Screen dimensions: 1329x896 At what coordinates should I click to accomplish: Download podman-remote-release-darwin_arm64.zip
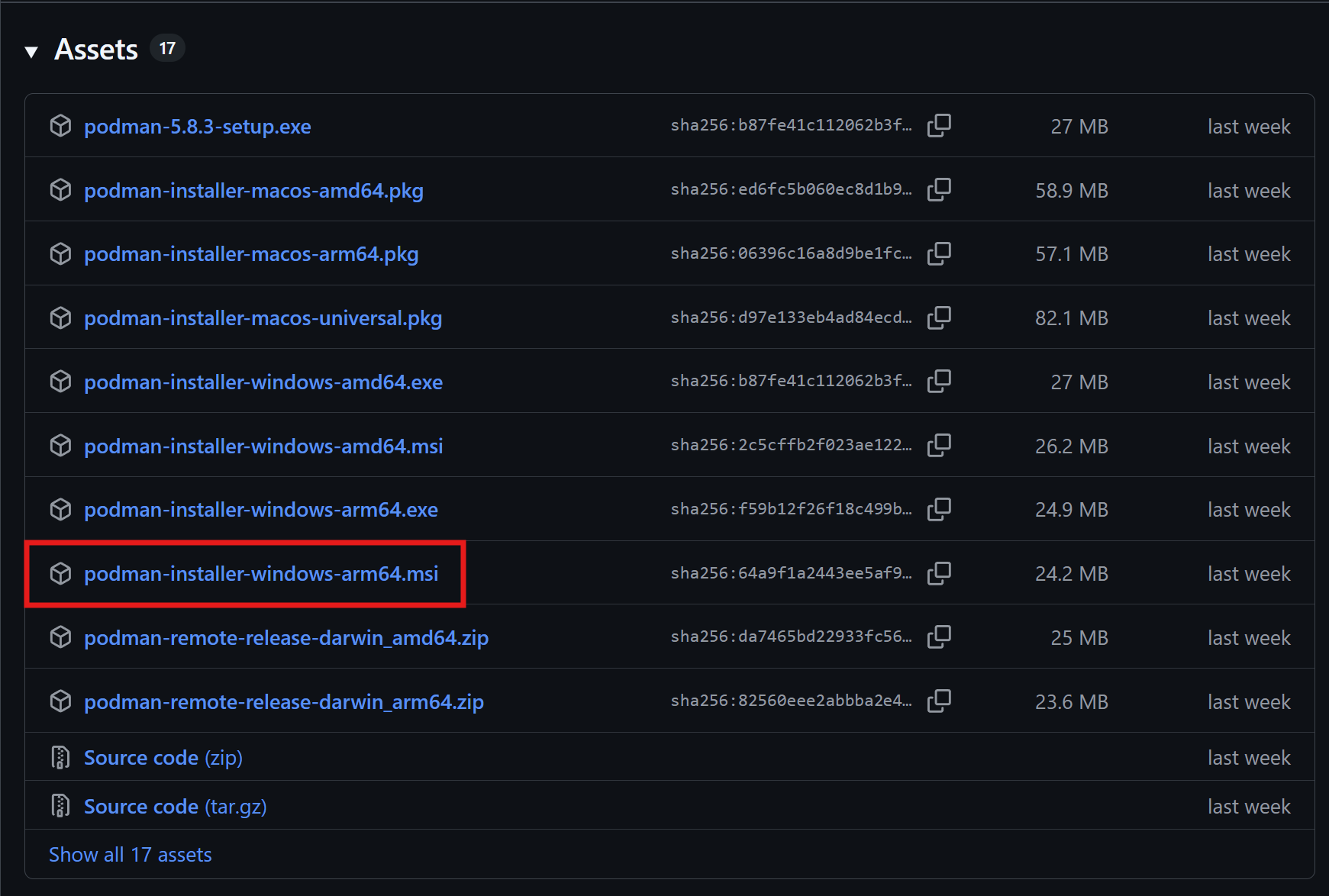(x=284, y=702)
